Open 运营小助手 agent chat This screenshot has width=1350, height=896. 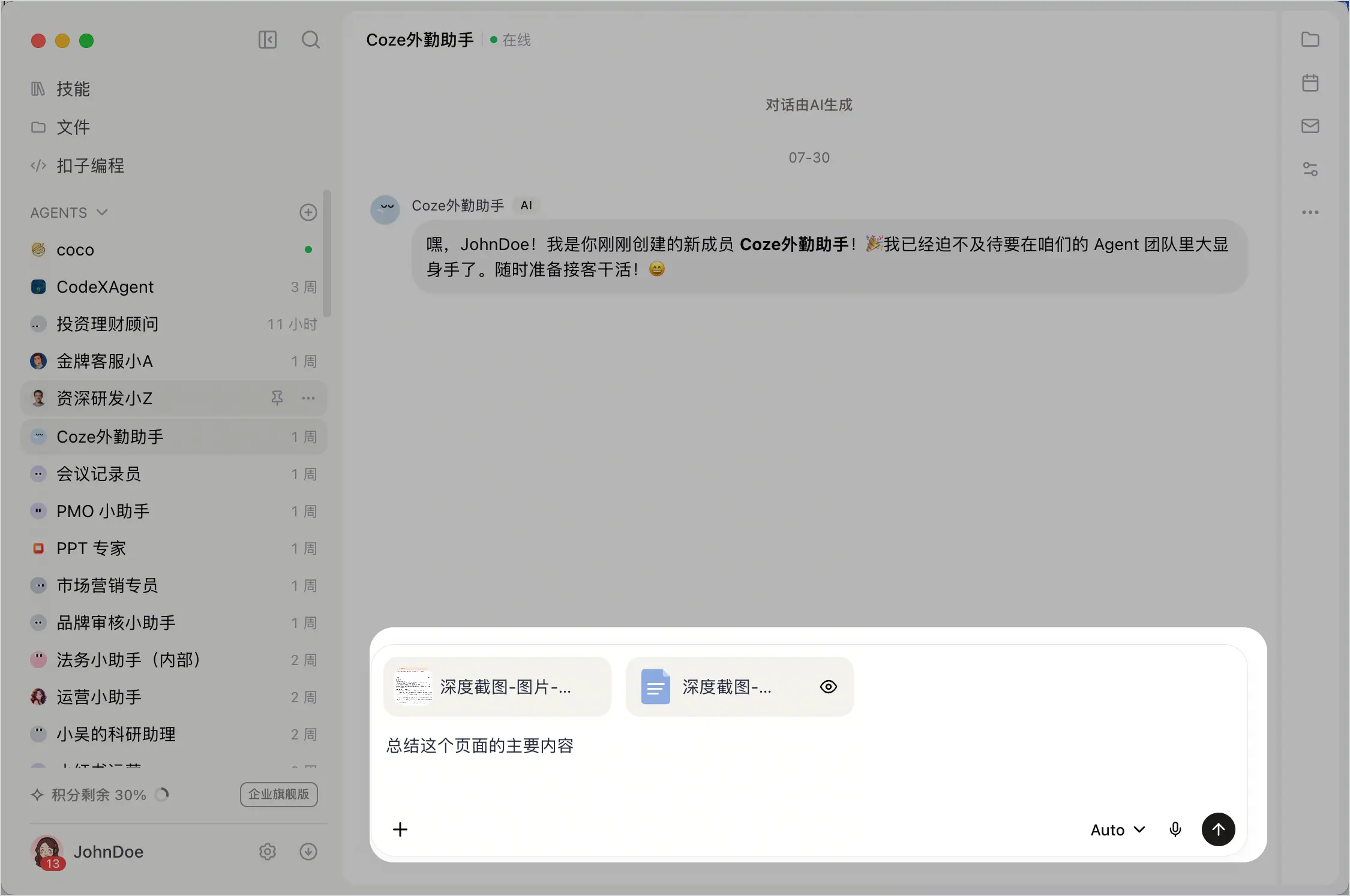pyautogui.click(x=173, y=697)
